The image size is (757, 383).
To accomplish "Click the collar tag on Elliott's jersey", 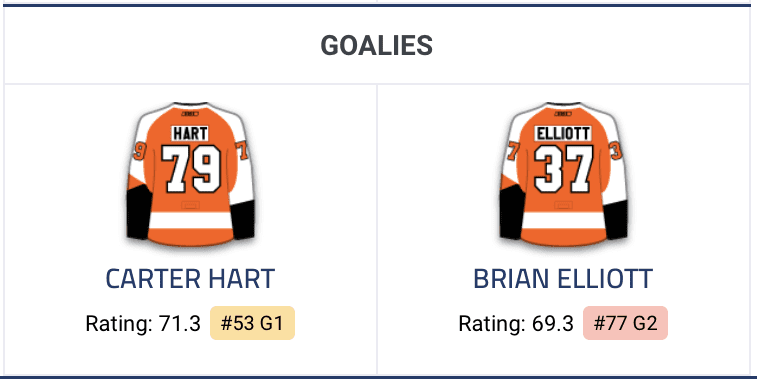I will (563, 114).
